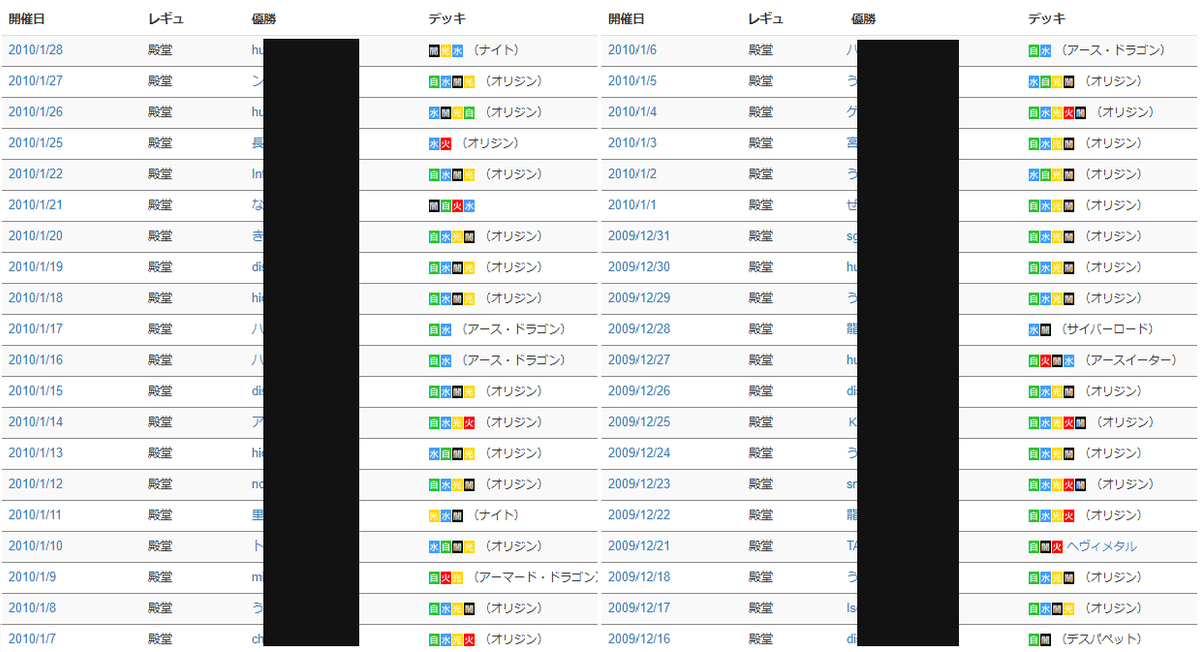
Task: Click the black 闇 icon in the 2010/1/11 row
Action: coord(457,515)
